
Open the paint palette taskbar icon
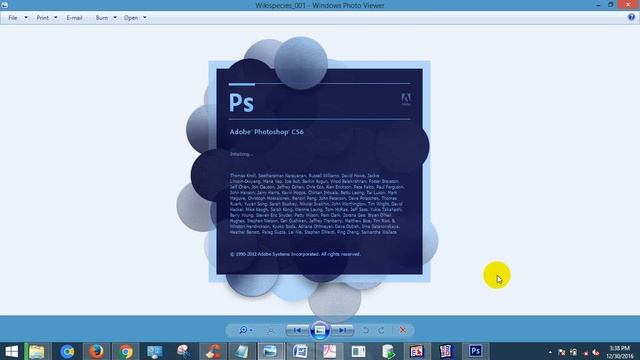[x=184, y=351]
